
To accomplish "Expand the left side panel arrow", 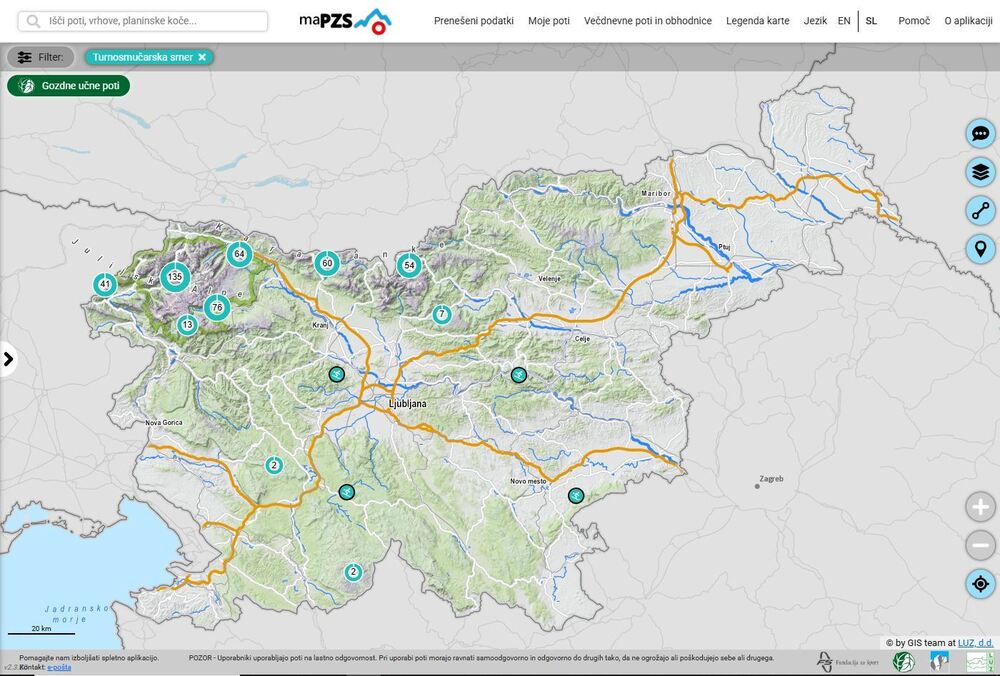I will (x=9, y=359).
